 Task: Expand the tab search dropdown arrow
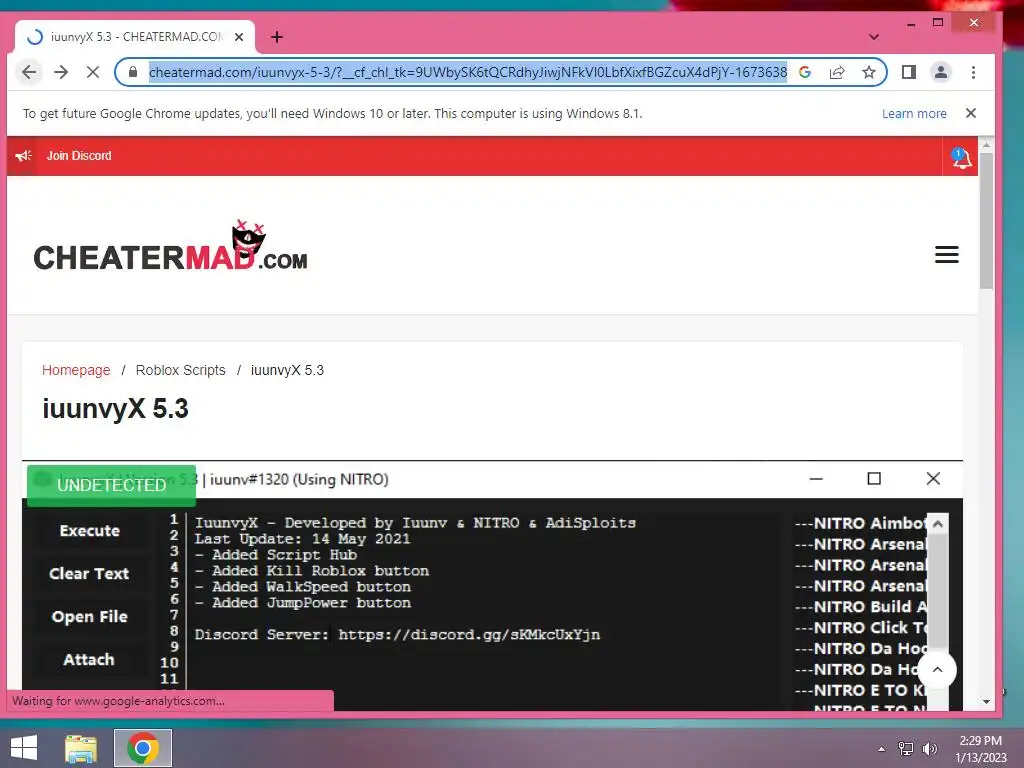874,37
